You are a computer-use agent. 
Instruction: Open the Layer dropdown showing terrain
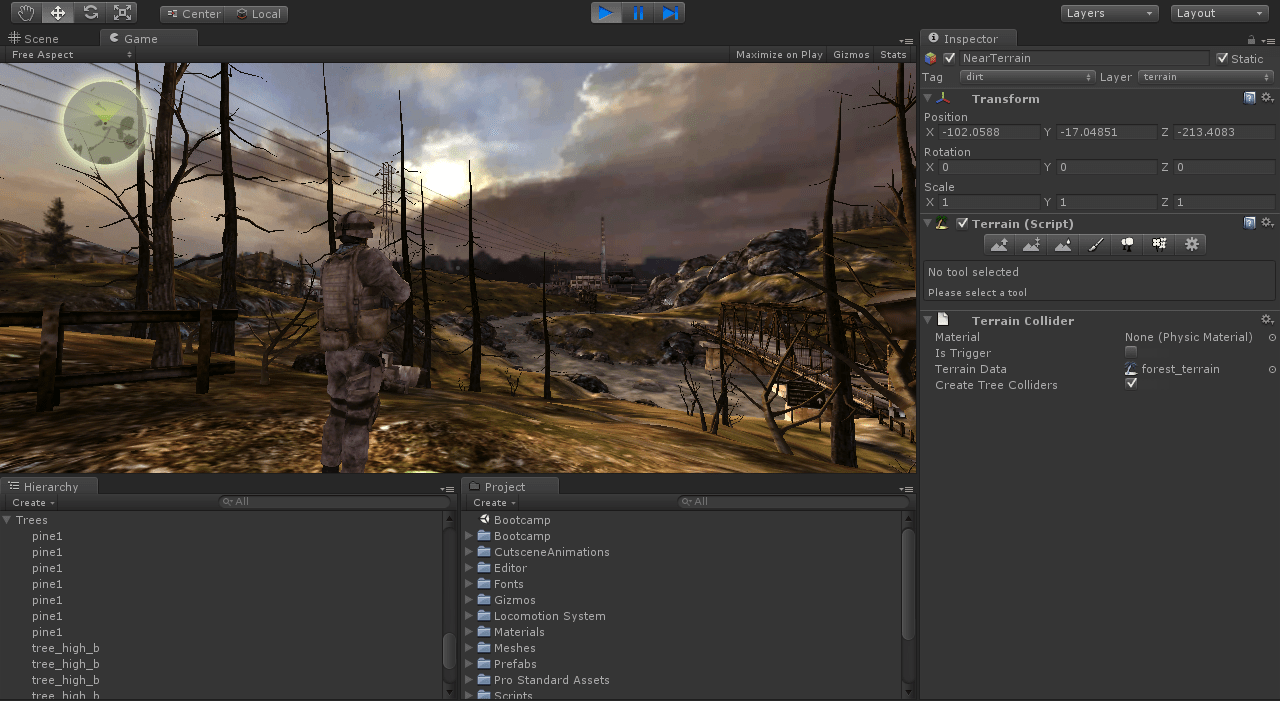[x=1205, y=77]
